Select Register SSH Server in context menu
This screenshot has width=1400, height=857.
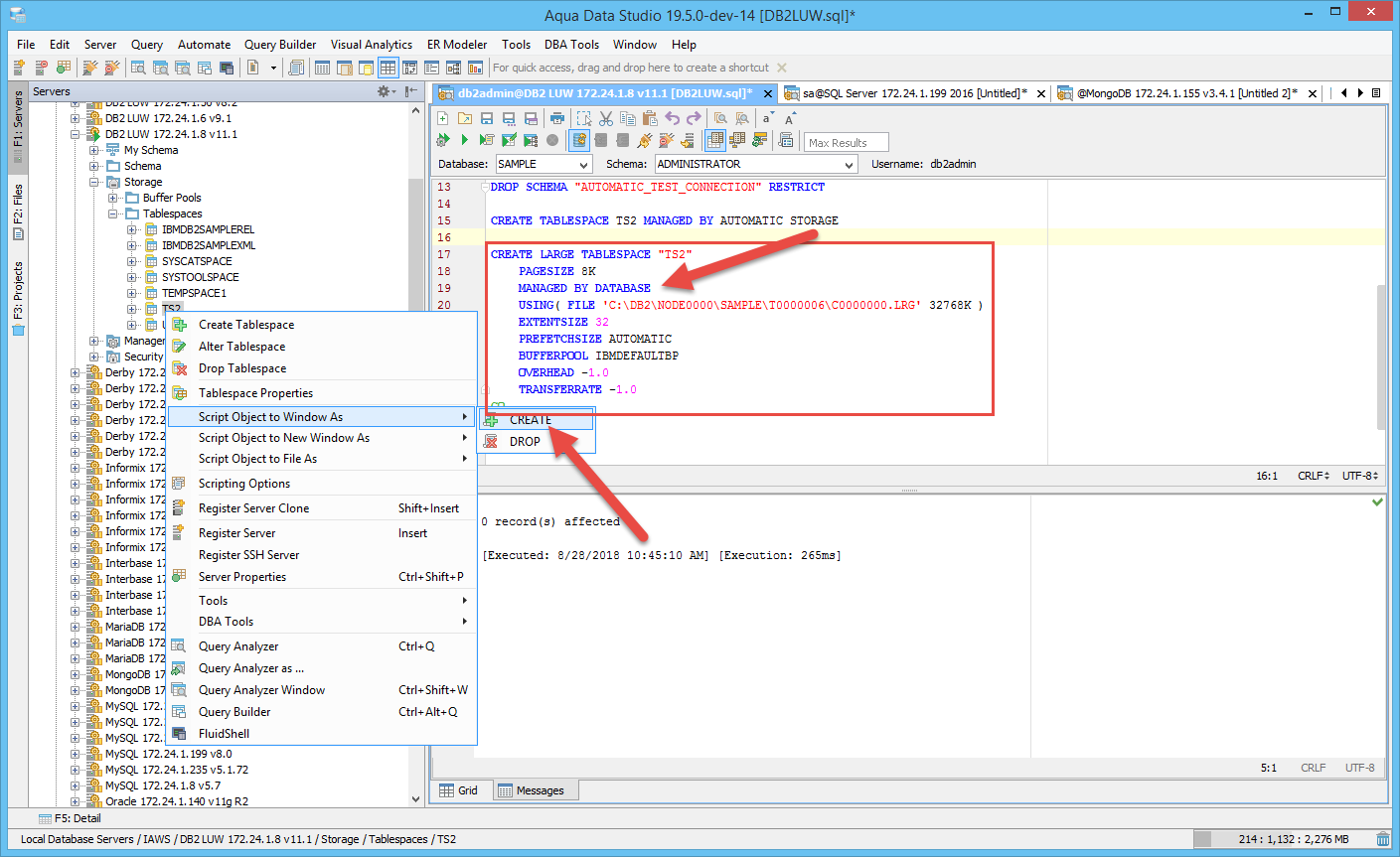pyautogui.click(x=323, y=555)
